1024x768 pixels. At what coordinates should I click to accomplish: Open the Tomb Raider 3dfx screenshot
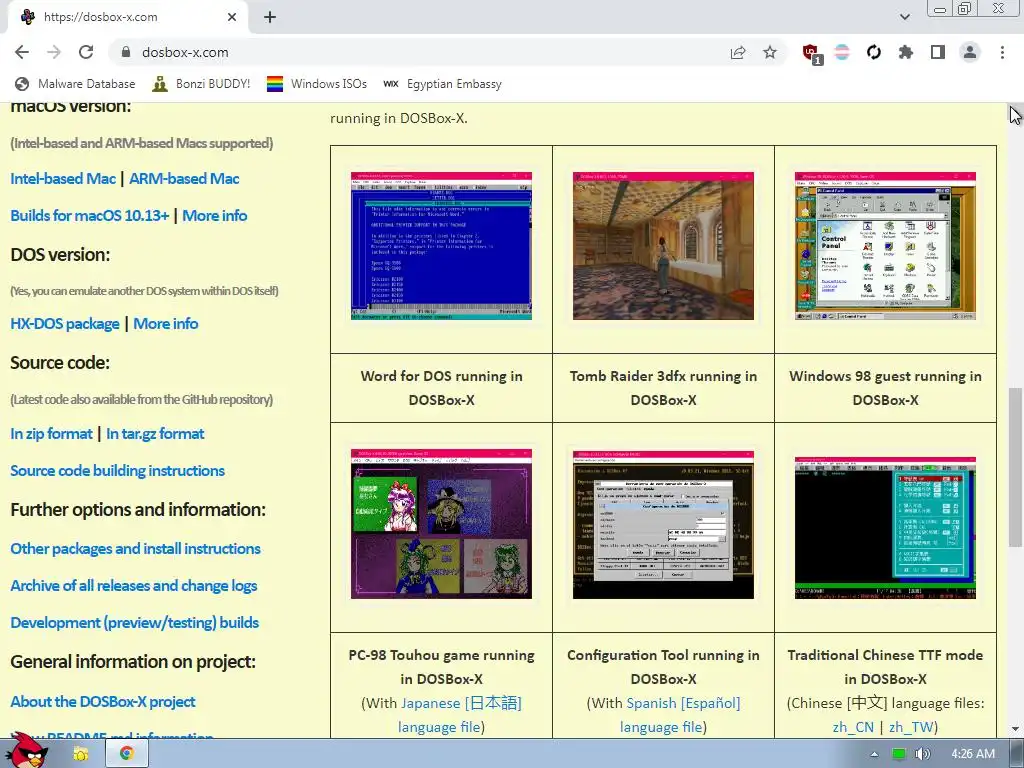[664, 246]
